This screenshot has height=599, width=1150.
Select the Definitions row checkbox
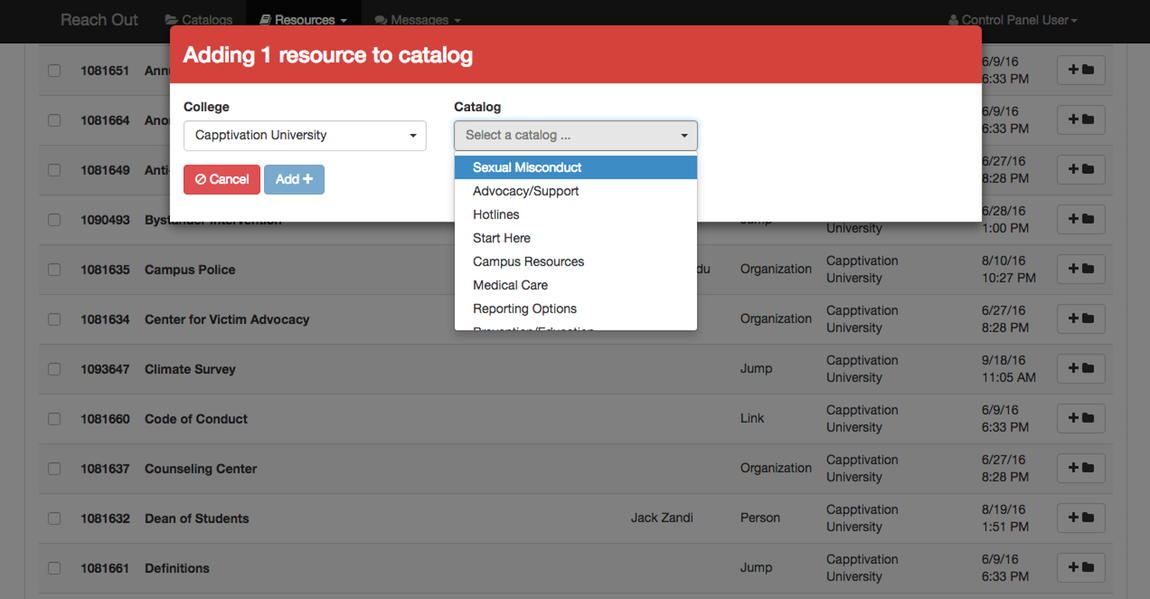click(x=54, y=568)
